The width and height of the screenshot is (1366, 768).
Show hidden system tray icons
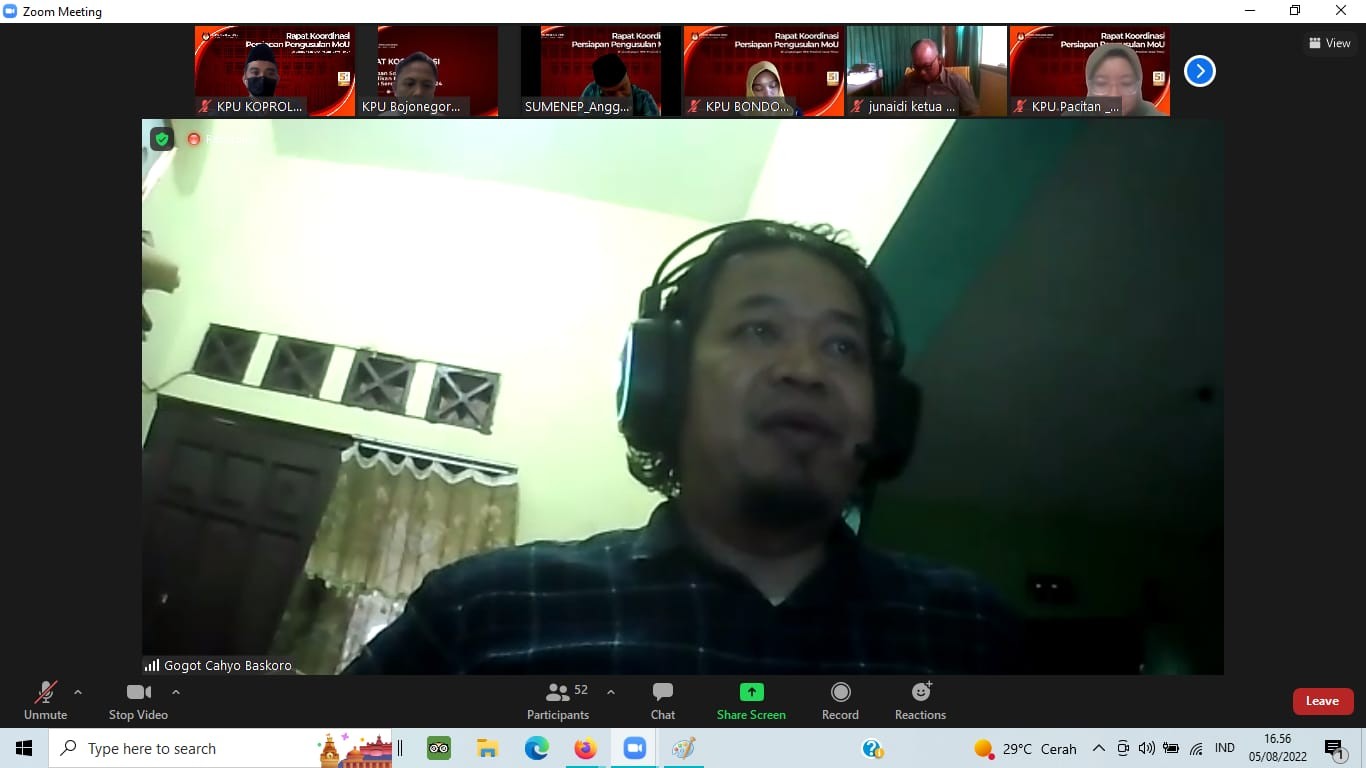point(1098,748)
